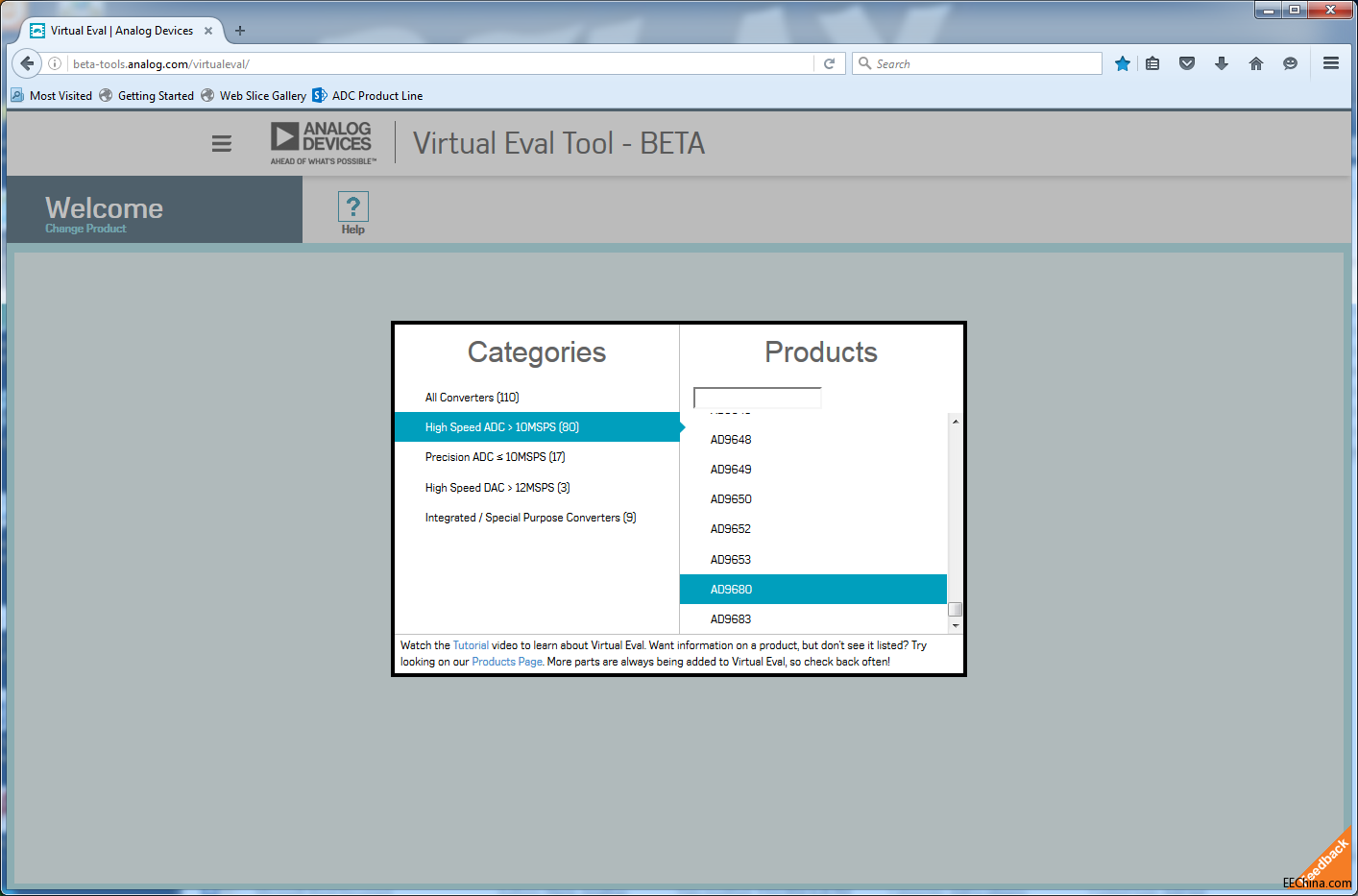Click the site information icon in the address bar
The height and width of the screenshot is (896, 1358).
55,63
